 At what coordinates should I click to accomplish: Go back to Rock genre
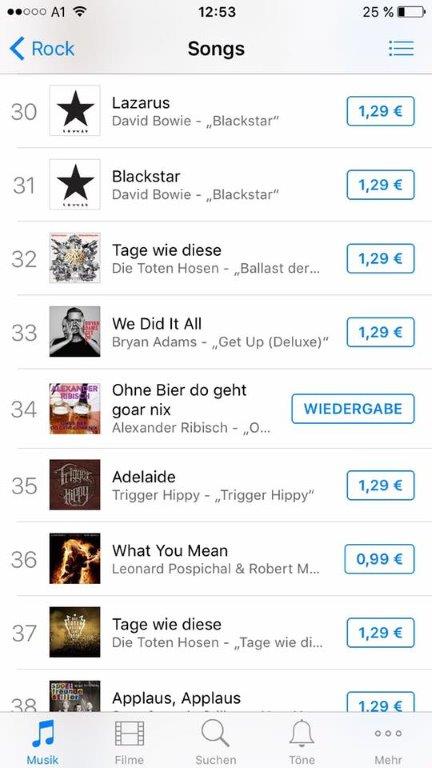tap(42, 49)
